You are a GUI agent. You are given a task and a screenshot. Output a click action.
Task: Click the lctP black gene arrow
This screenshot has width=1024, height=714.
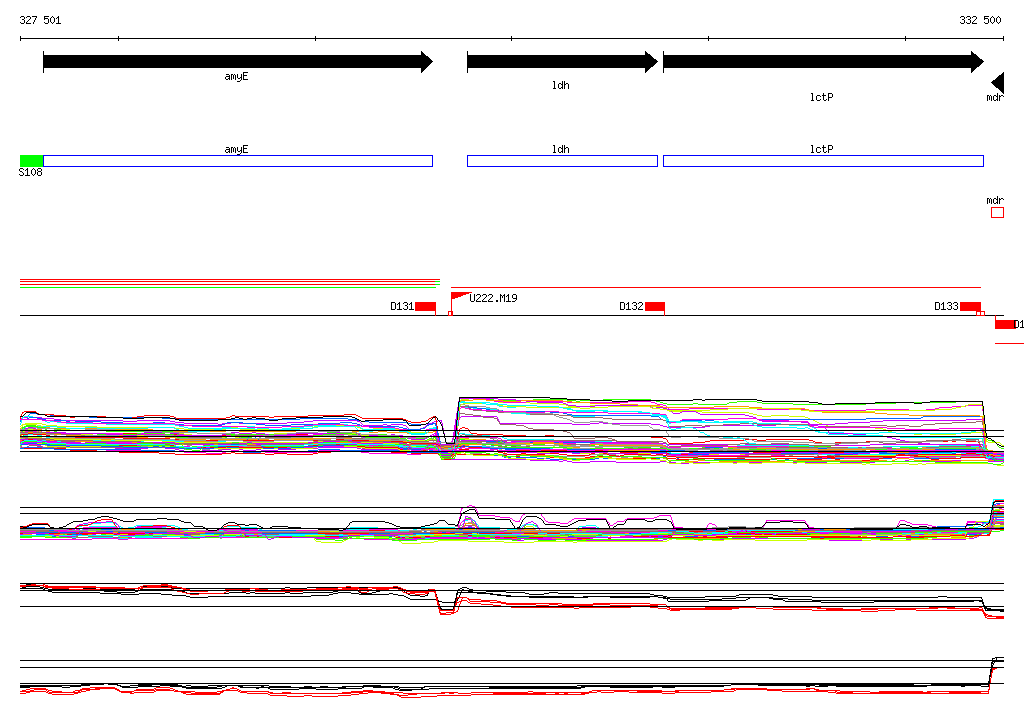tap(824, 62)
